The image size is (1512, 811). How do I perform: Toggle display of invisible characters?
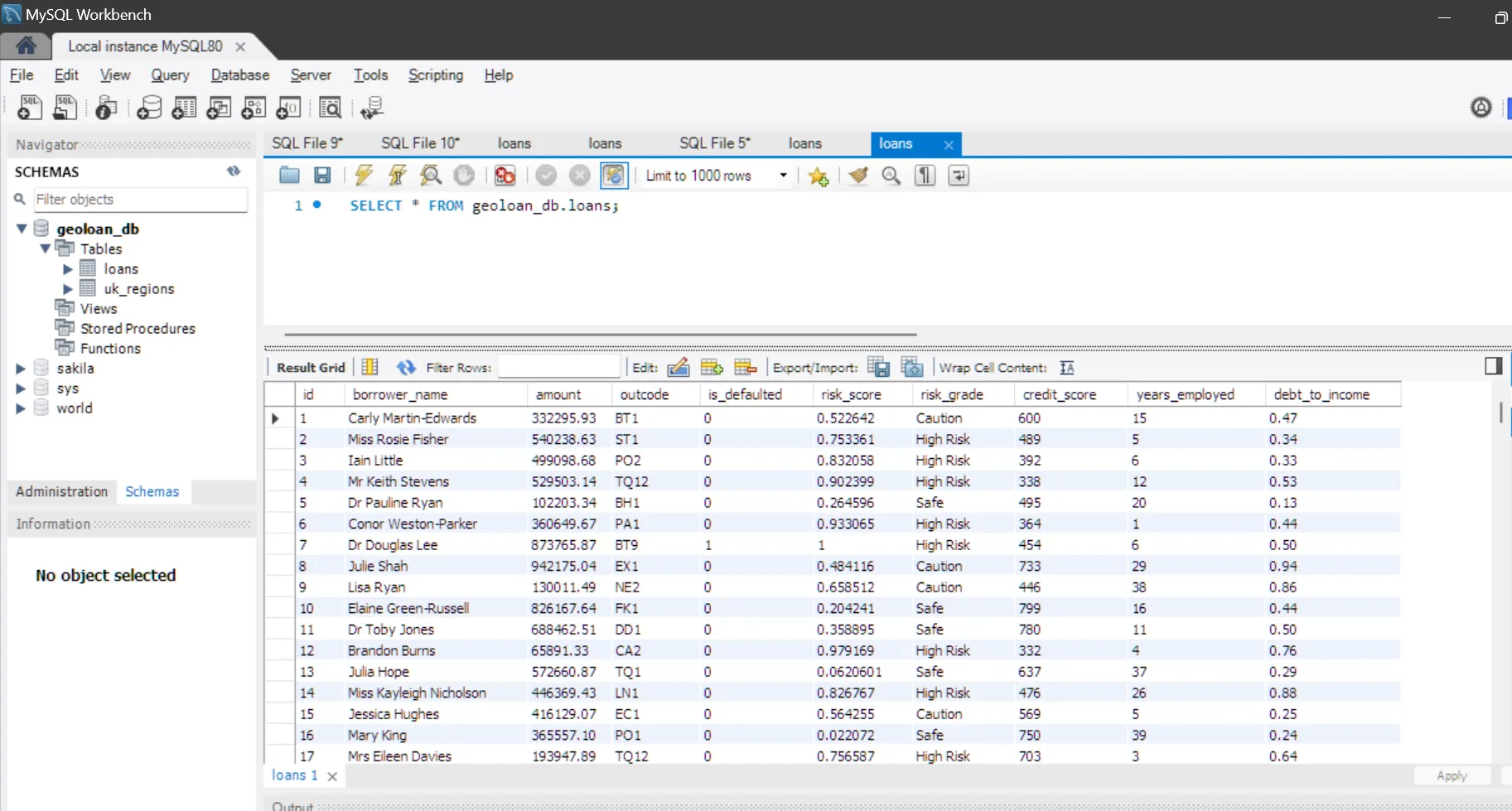tap(925, 175)
